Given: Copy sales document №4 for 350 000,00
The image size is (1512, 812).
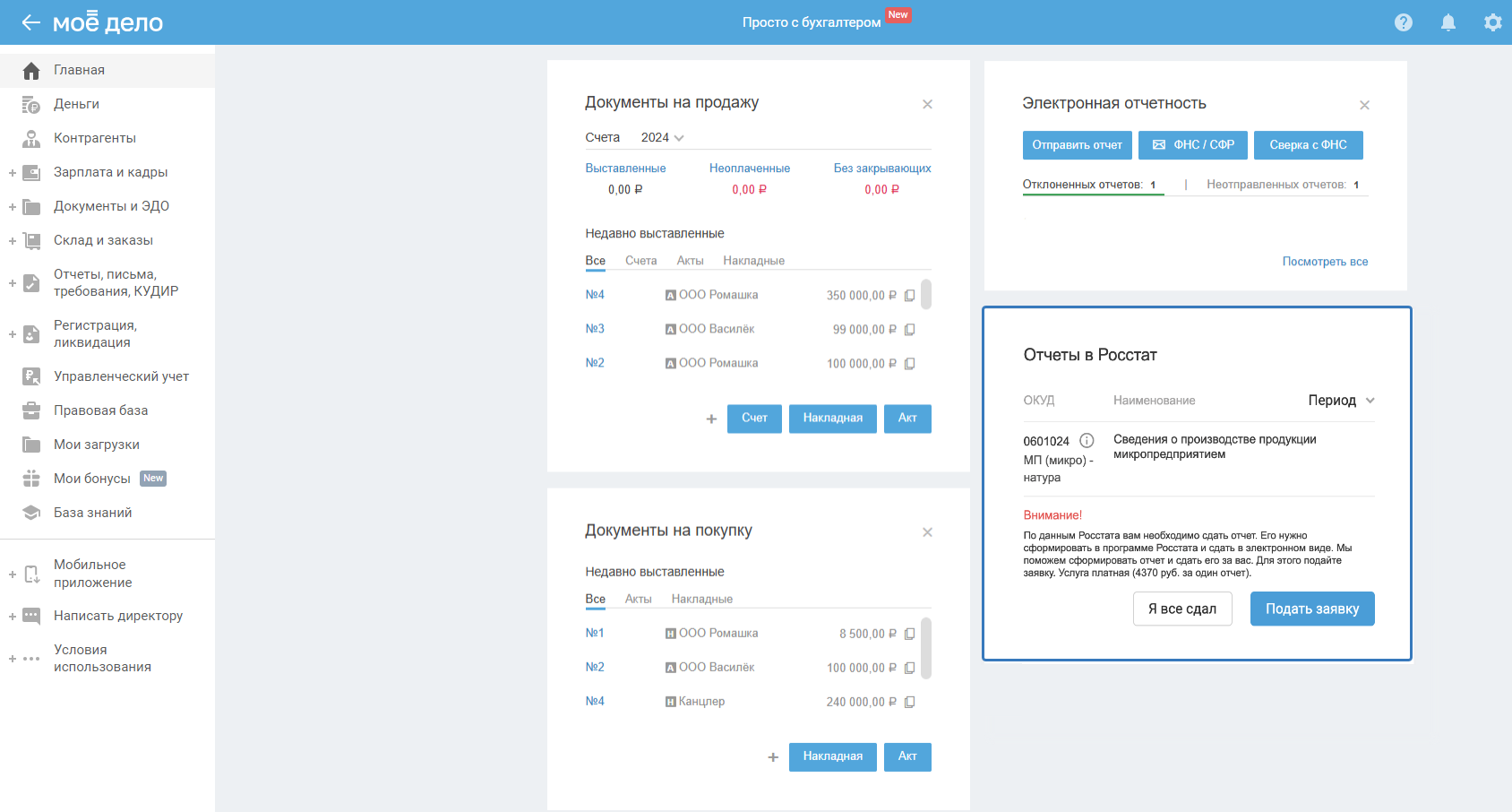Looking at the screenshot, I should point(909,296).
